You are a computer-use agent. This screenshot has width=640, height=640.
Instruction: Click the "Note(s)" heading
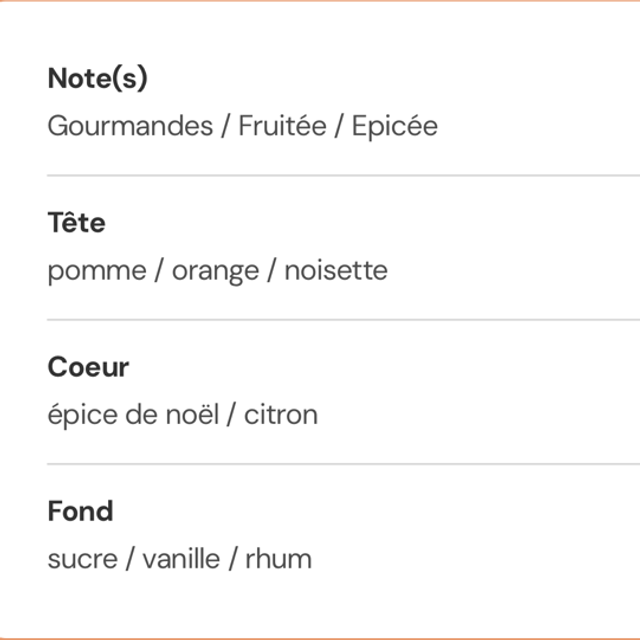pos(97,79)
